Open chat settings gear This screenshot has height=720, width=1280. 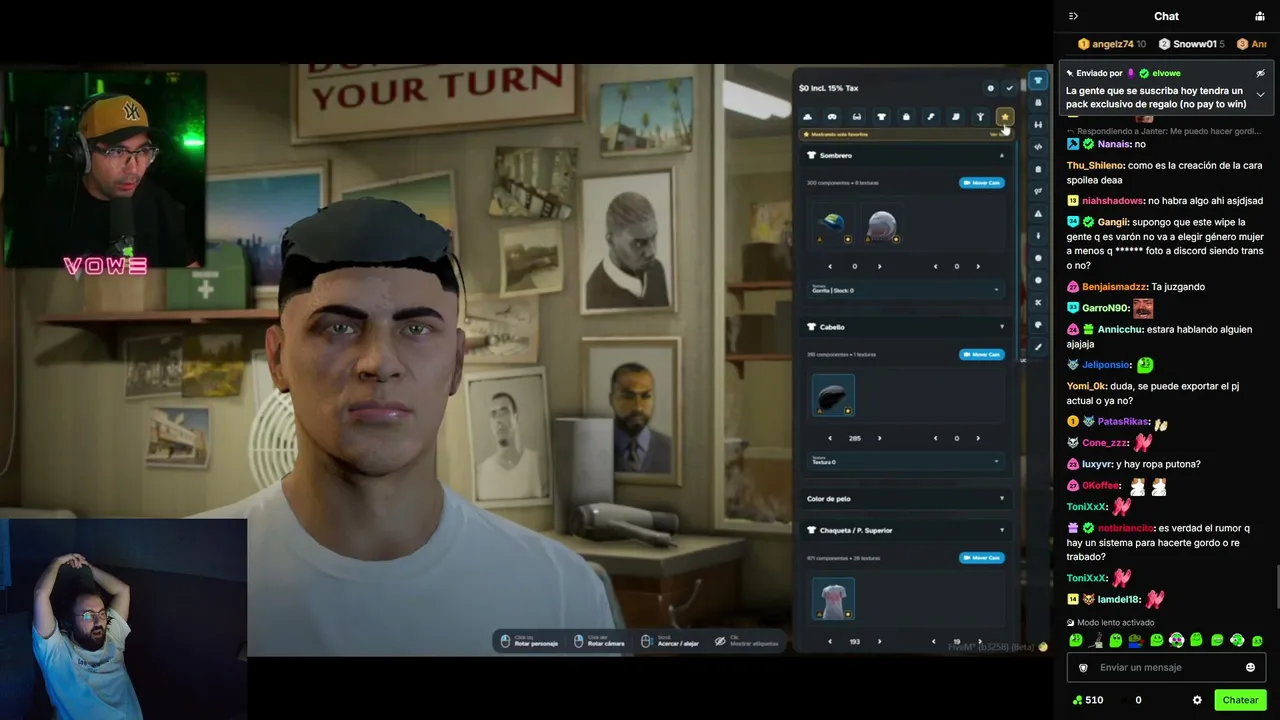(1197, 700)
